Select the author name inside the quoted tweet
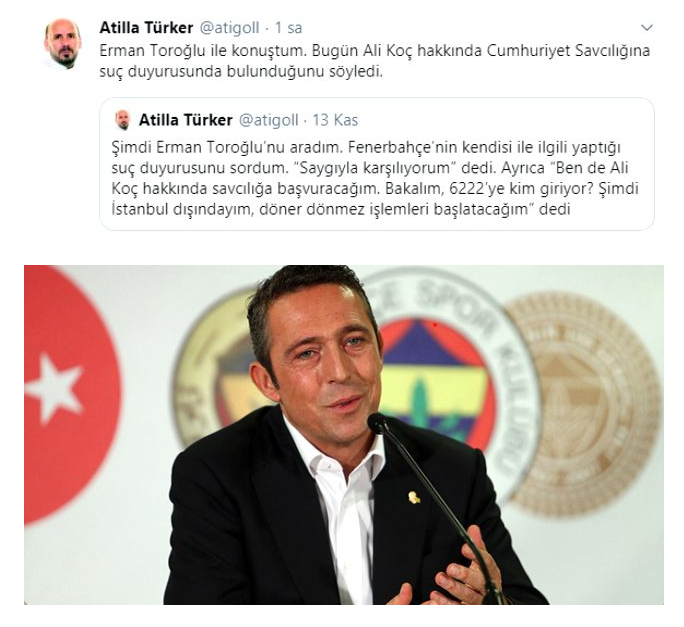Viewport: 684px width, 627px height. pyautogui.click(x=185, y=120)
